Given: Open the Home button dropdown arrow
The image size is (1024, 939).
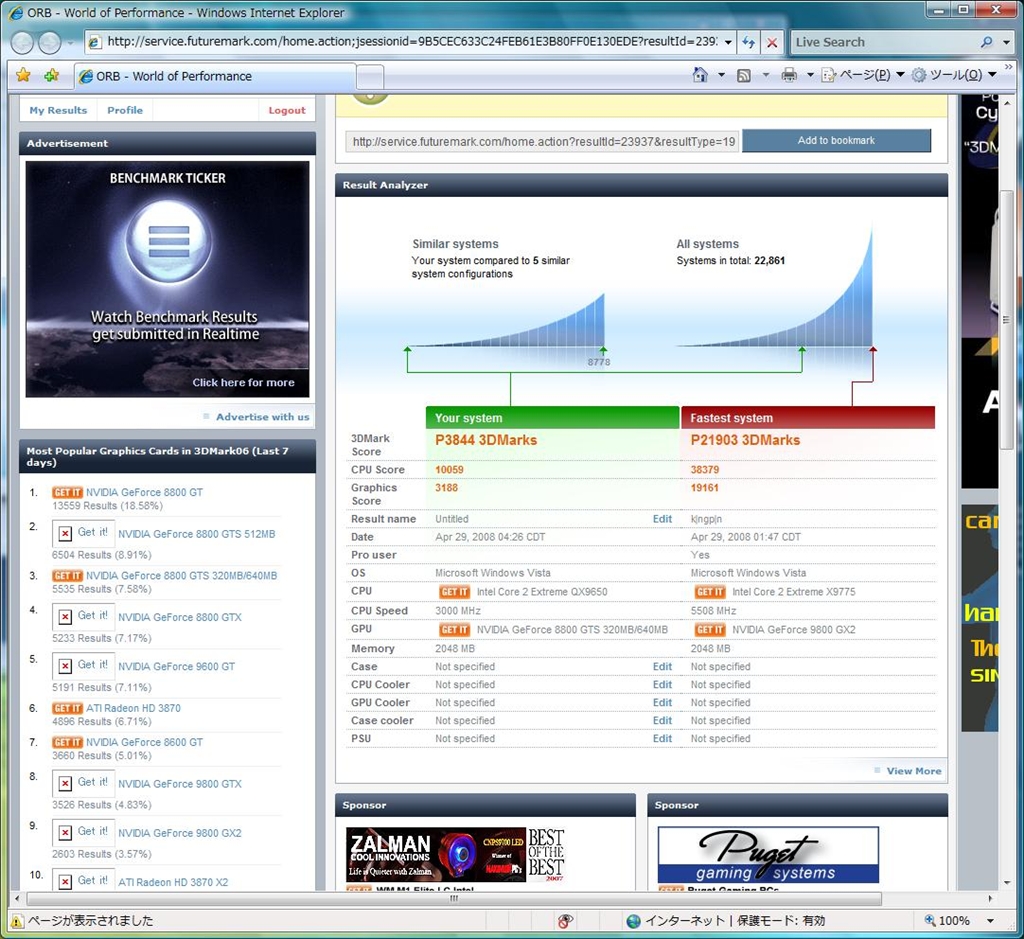Looking at the screenshot, I should tap(721, 75).
